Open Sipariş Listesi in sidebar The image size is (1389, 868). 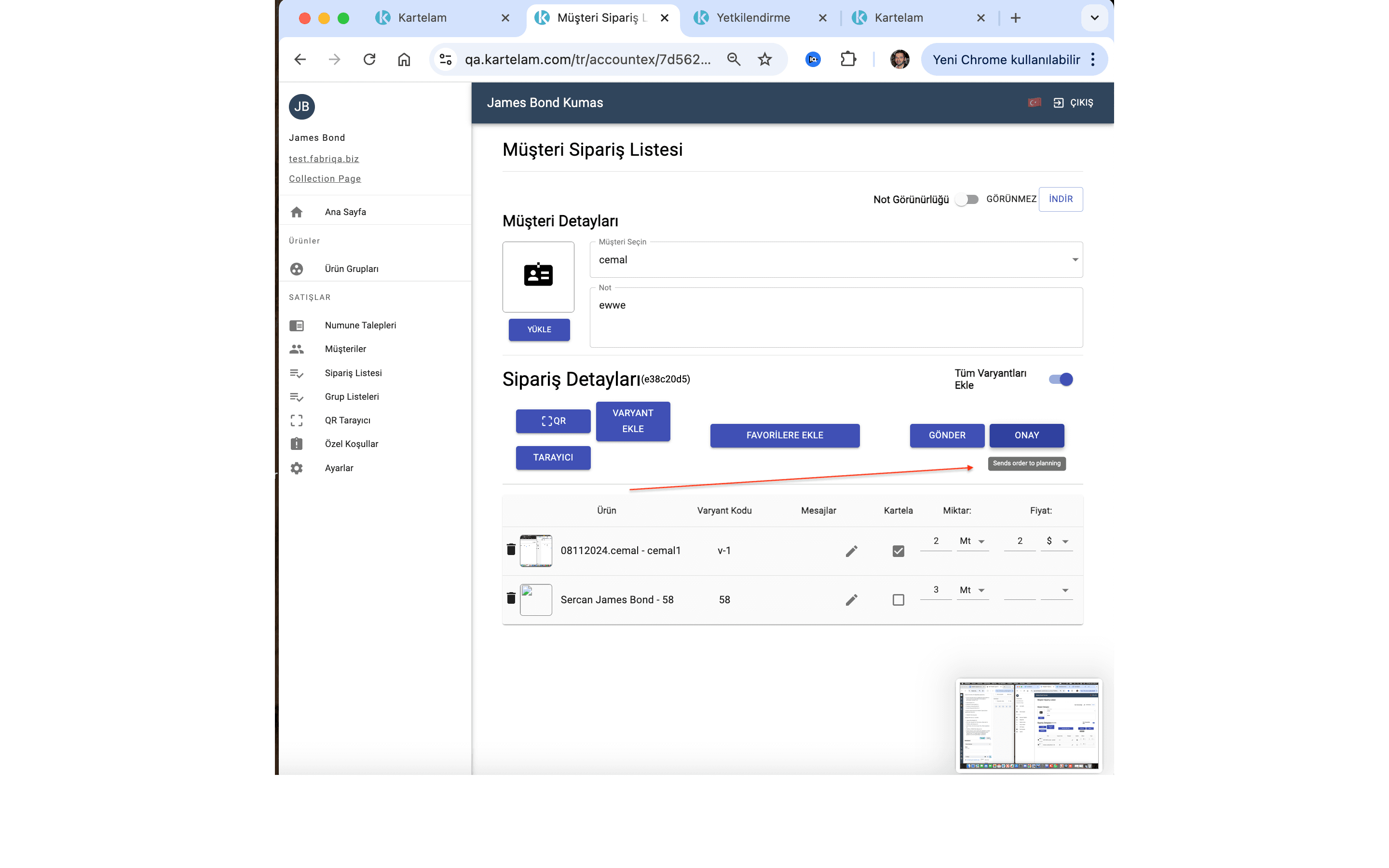(353, 373)
